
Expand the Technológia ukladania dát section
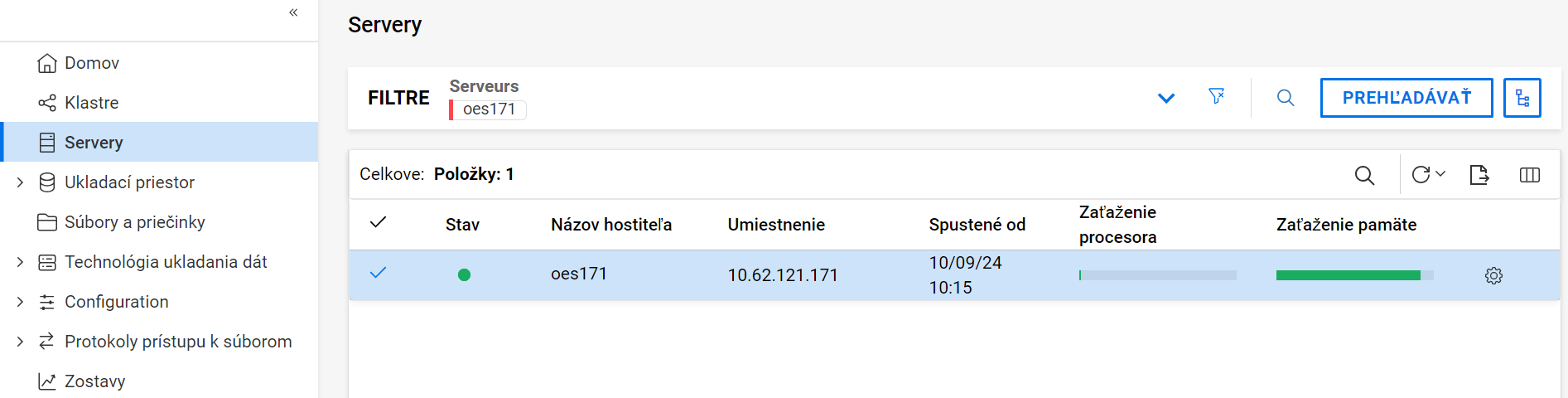[21, 262]
